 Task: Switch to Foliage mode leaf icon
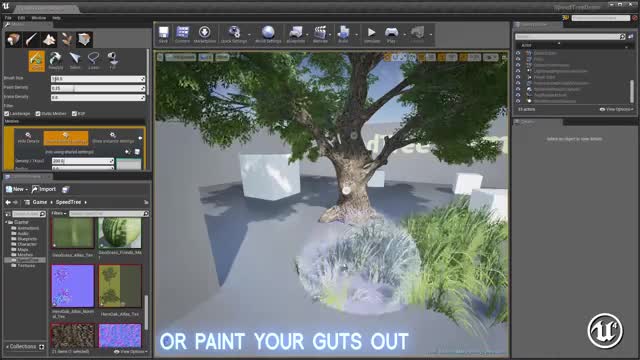[x=67, y=40]
